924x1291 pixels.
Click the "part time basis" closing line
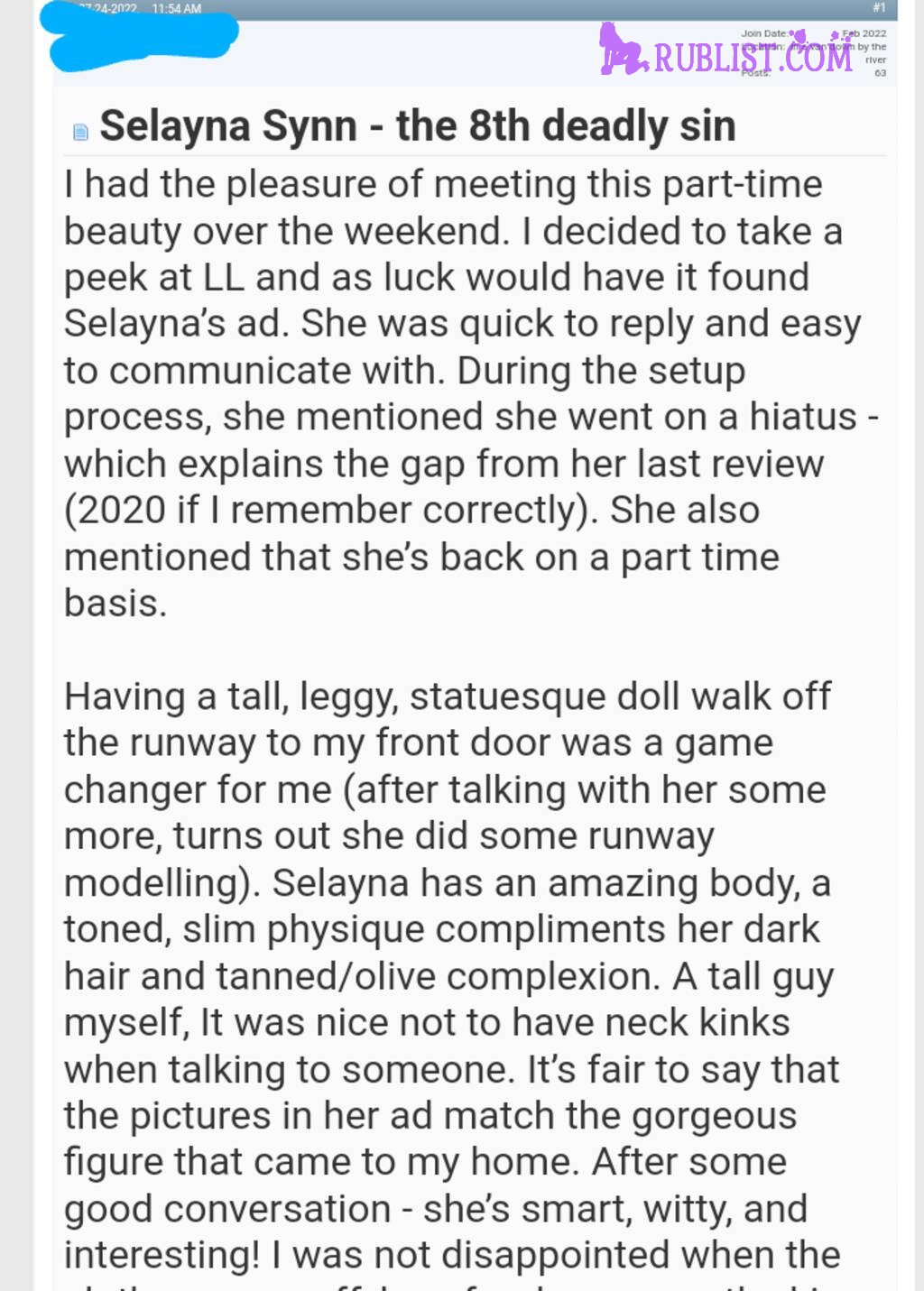pos(421,579)
